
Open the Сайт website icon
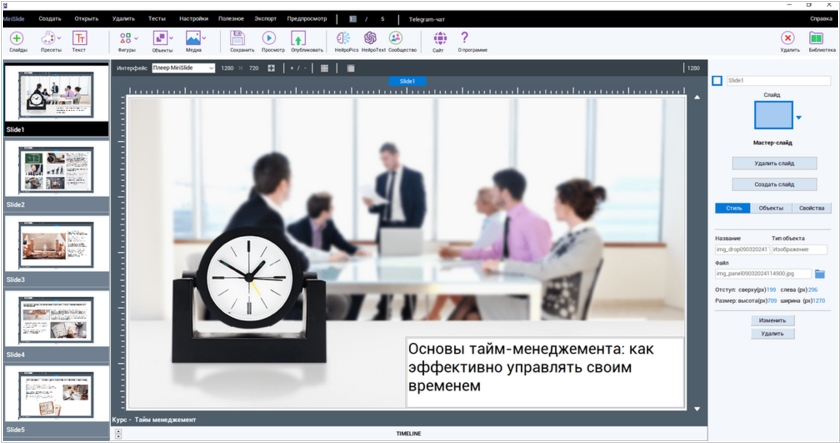440,38
